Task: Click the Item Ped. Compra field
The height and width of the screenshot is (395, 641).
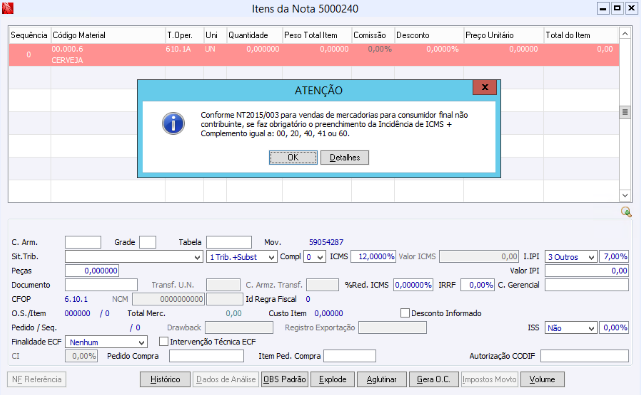Action: point(350,356)
